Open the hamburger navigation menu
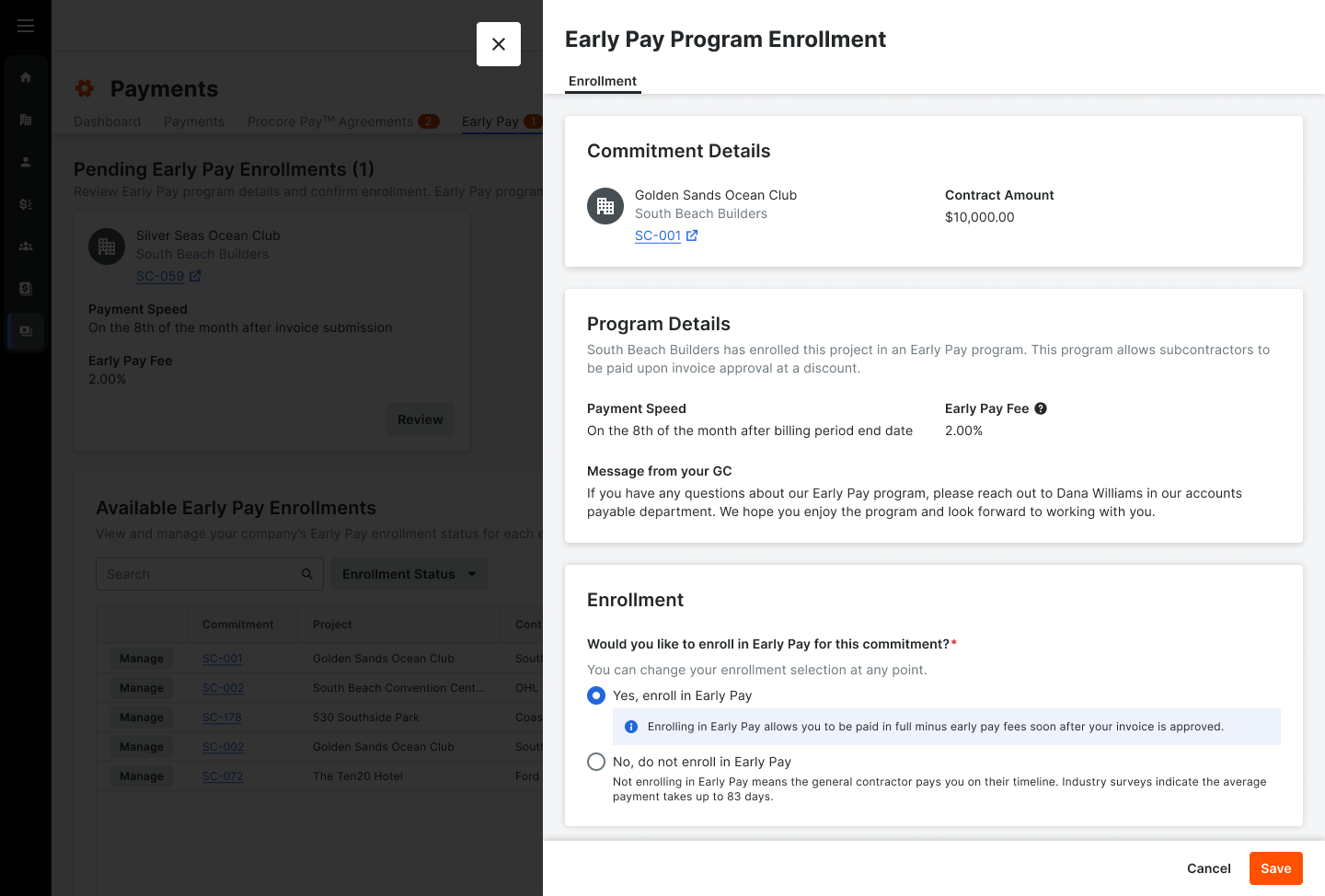 coord(25,25)
